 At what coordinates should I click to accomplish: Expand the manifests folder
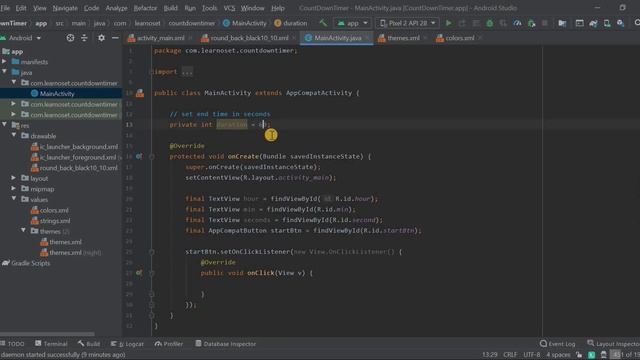[x=4, y=62]
